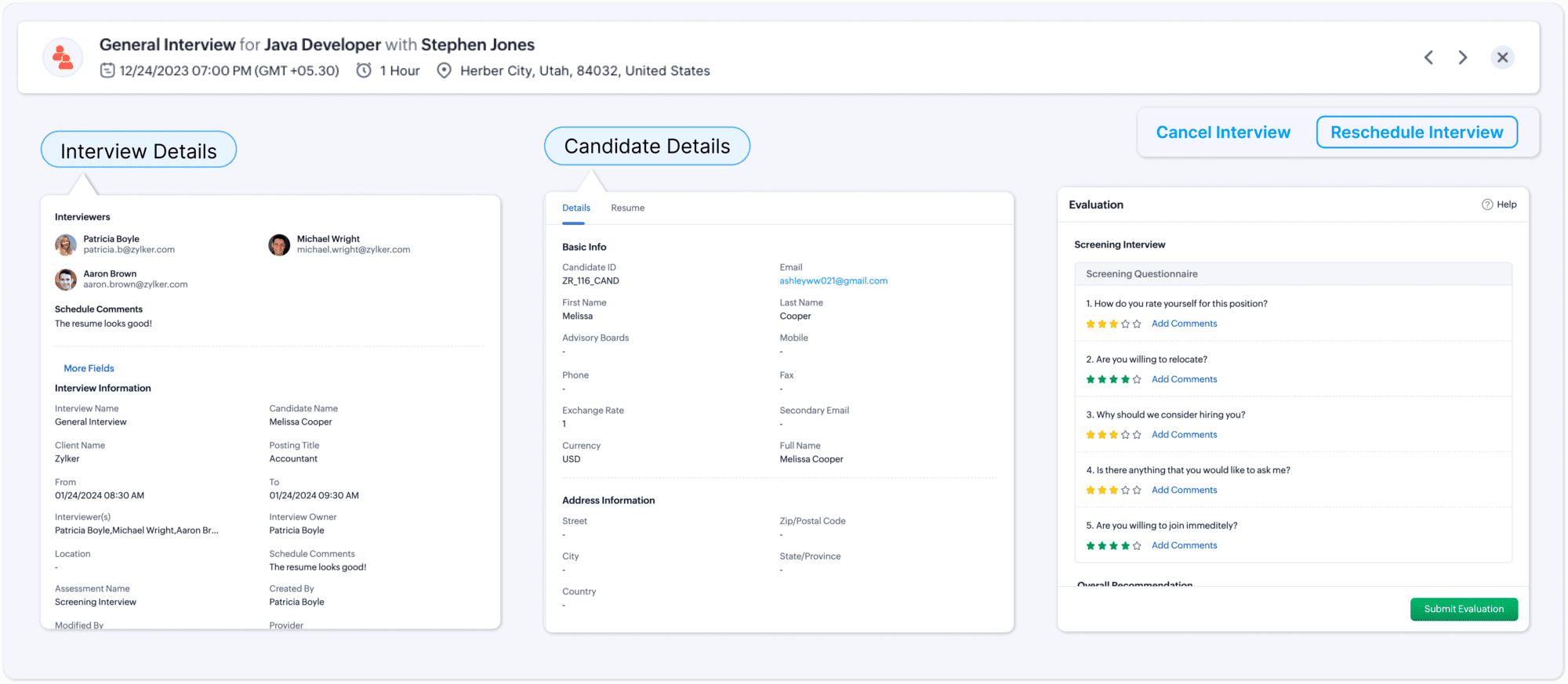Click the red interview candidate icon
The height and width of the screenshot is (684, 1568).
click(63, 57)
